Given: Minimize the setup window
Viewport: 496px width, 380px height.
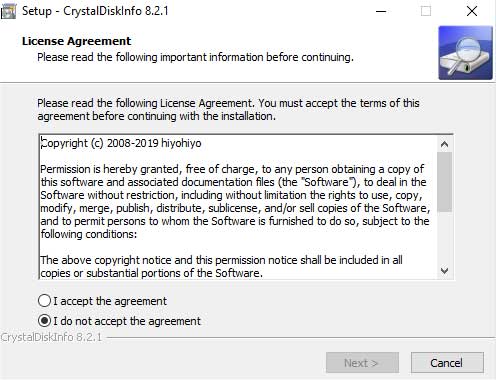Looking at the screenshot, I should coord(381,11).
